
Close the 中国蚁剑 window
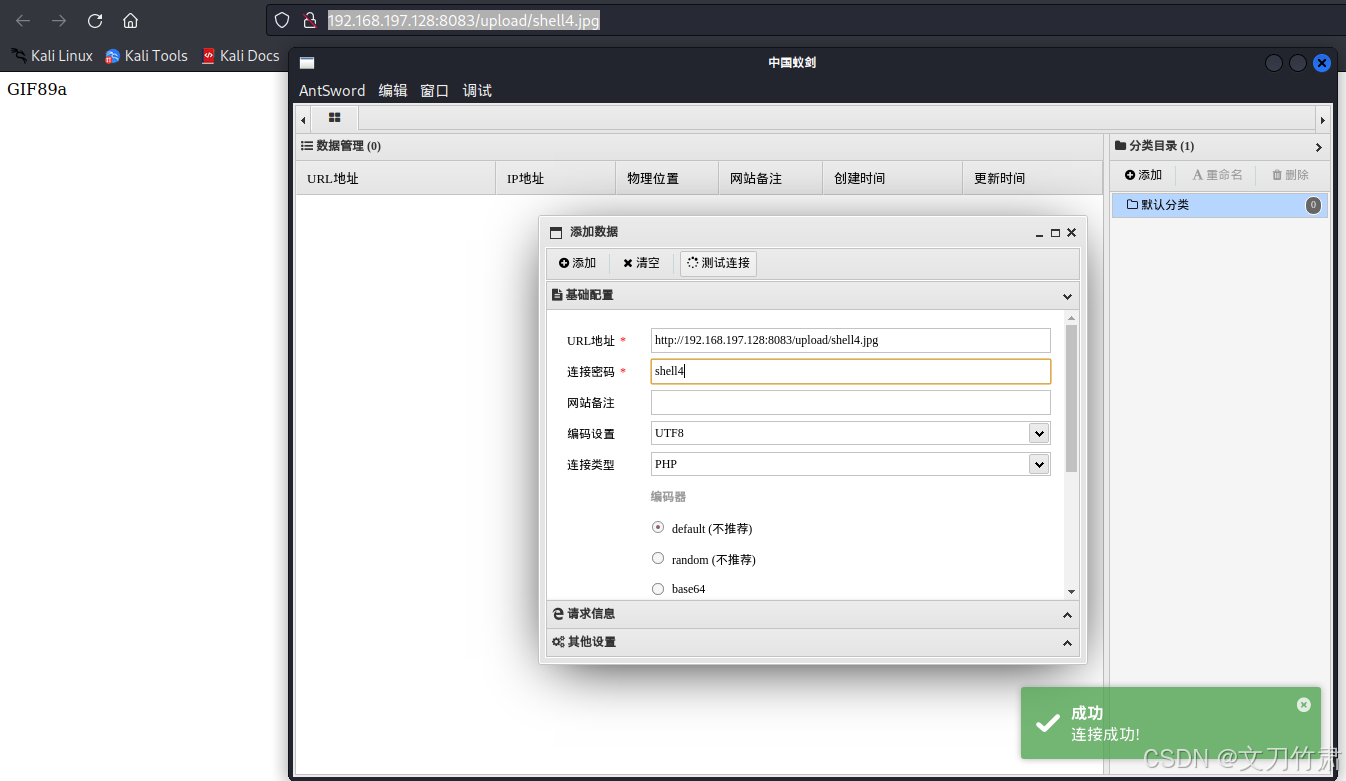pos(1322,63)
